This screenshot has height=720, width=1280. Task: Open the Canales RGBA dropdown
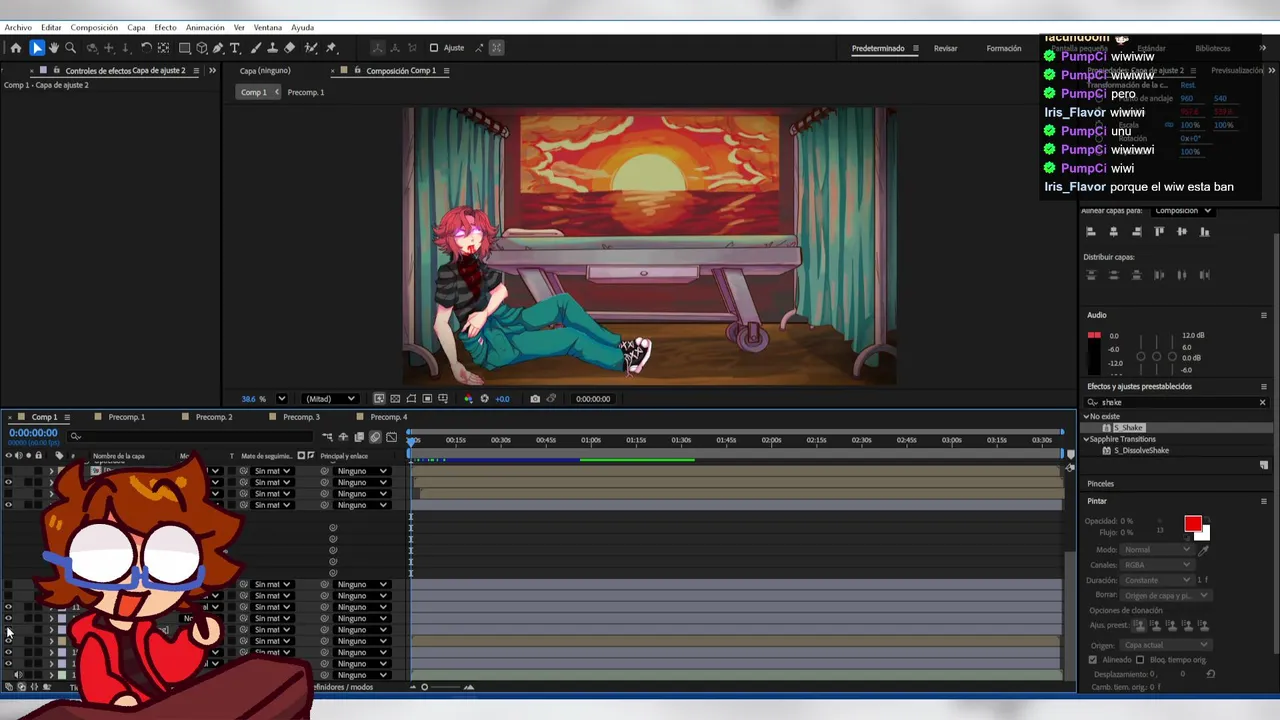pyautogui.click(x=1157, y=565)
